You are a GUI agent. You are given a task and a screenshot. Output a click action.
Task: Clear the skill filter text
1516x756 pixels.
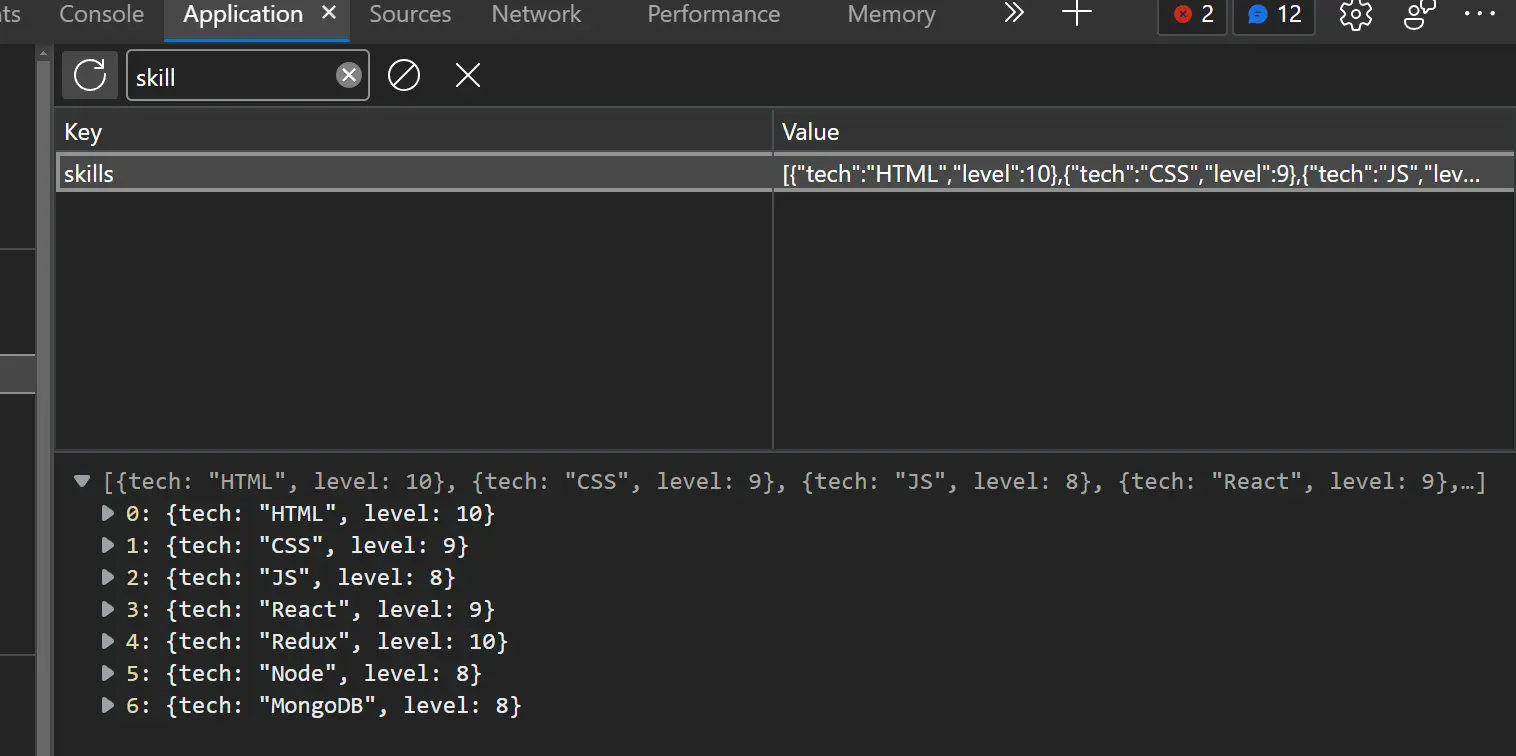click(348, 76)
